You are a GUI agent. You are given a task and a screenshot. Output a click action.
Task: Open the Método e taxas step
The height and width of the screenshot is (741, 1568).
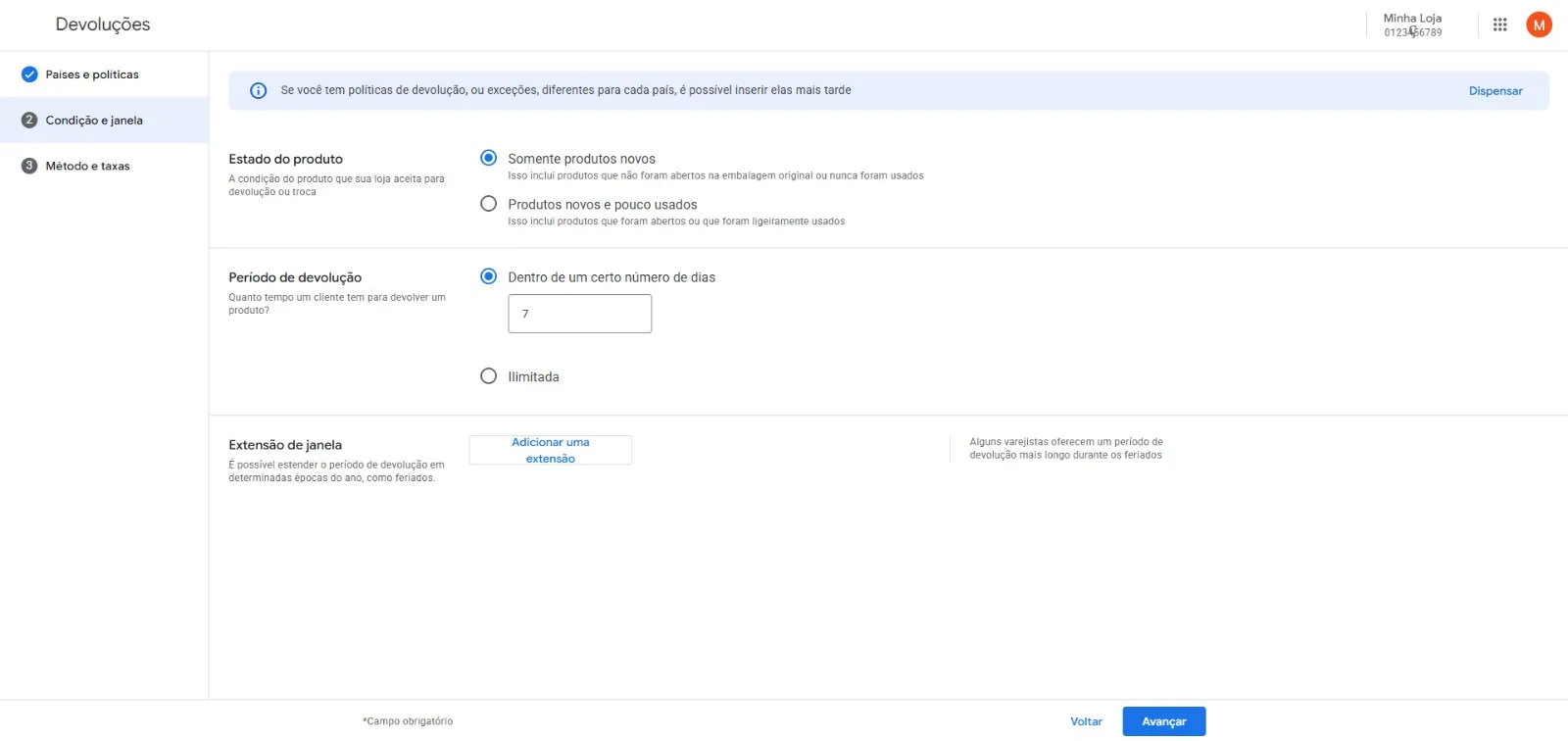(x=104, y=166)
